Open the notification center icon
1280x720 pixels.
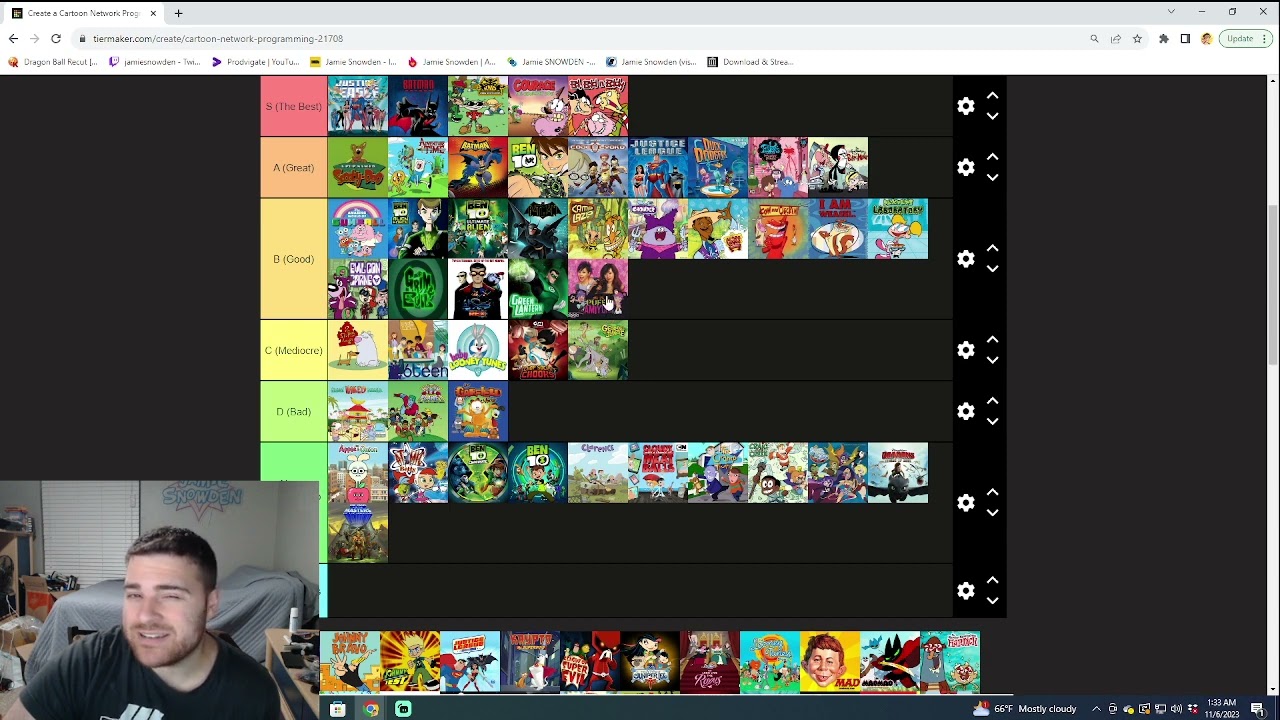(x=1258, y=709)
